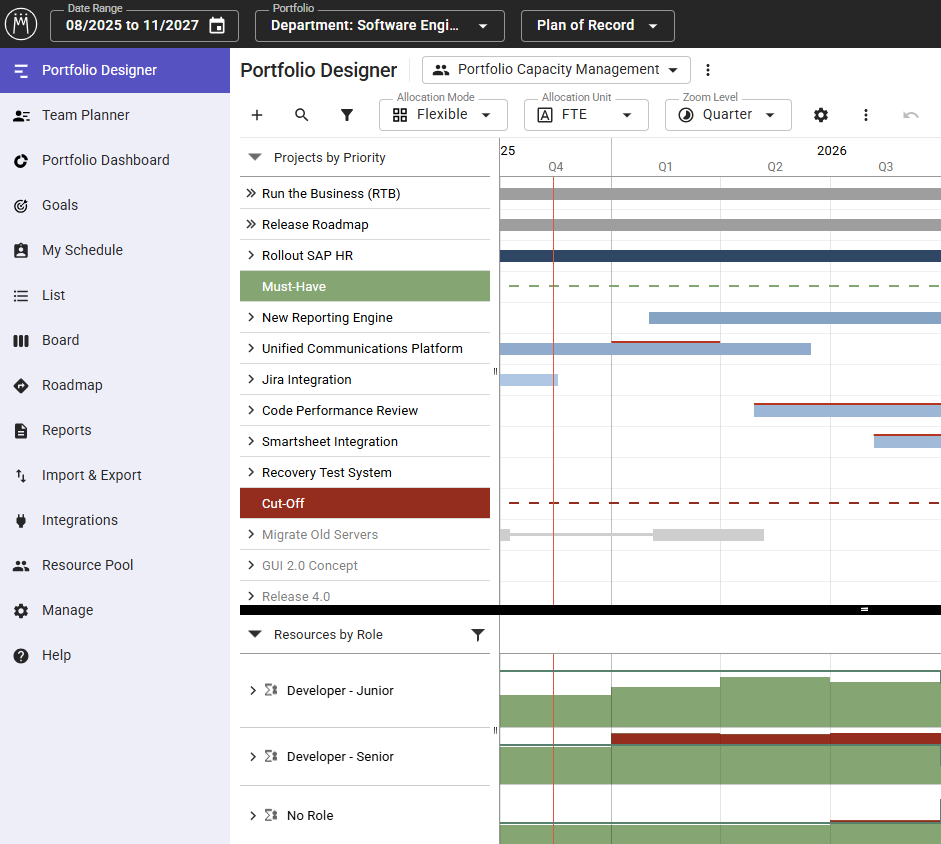Collapse the Projects by Priority group
Screen dimensions: 941x844
point(255,157)
